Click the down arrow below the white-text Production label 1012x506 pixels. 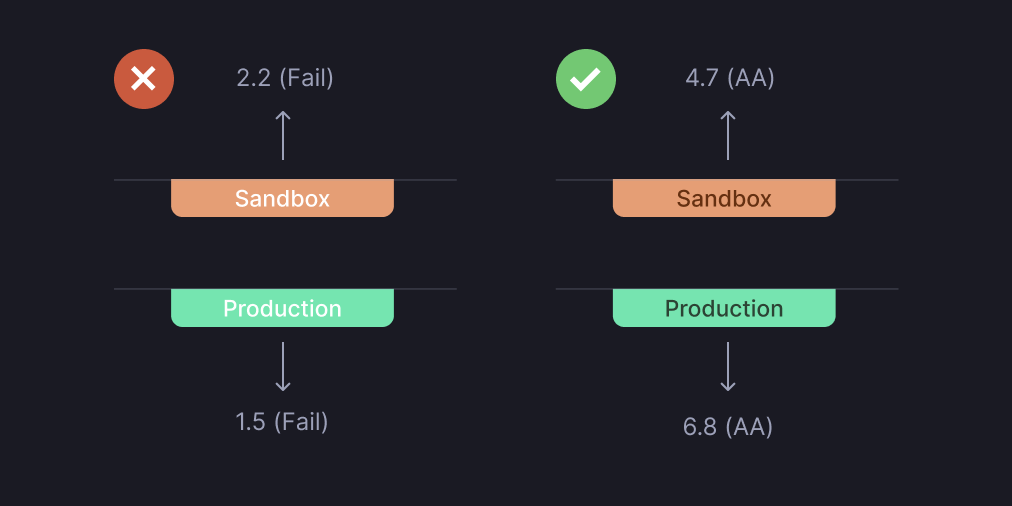point(283,366)
